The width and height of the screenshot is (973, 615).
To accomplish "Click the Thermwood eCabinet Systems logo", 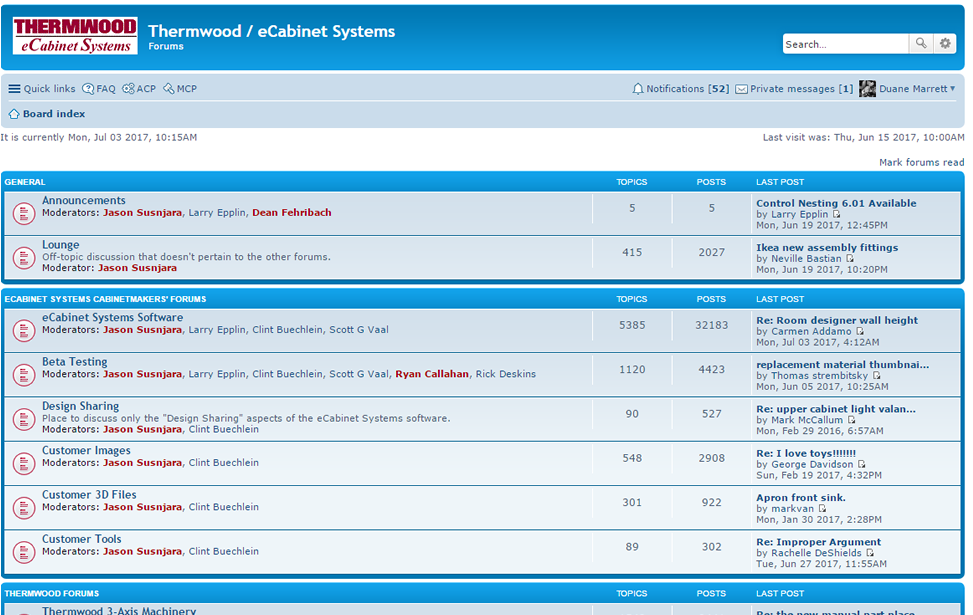I will [x=75, y=35].
